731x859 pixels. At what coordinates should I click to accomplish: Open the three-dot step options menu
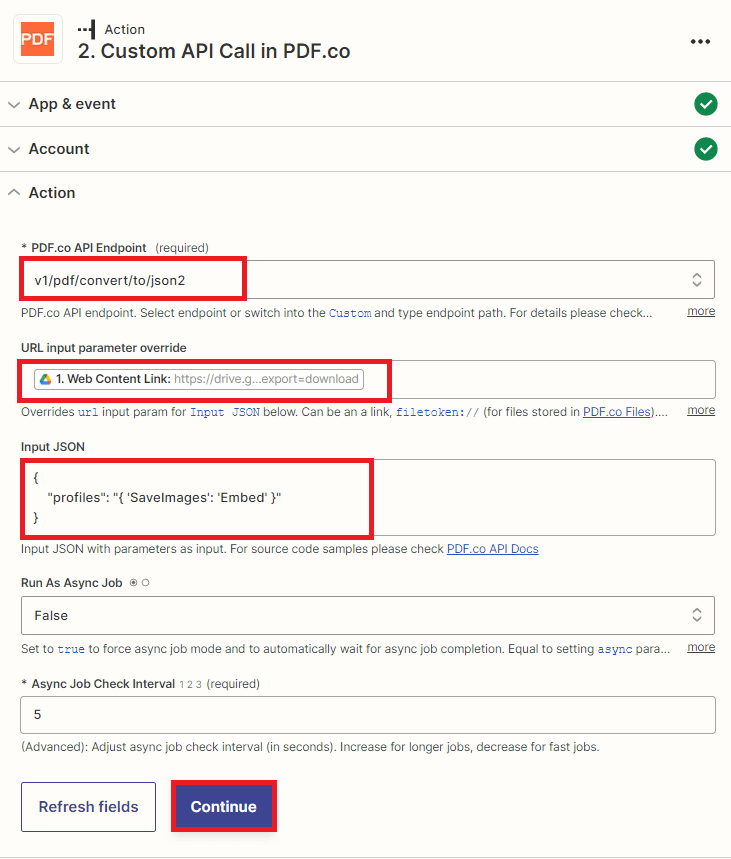coord(700,41)
